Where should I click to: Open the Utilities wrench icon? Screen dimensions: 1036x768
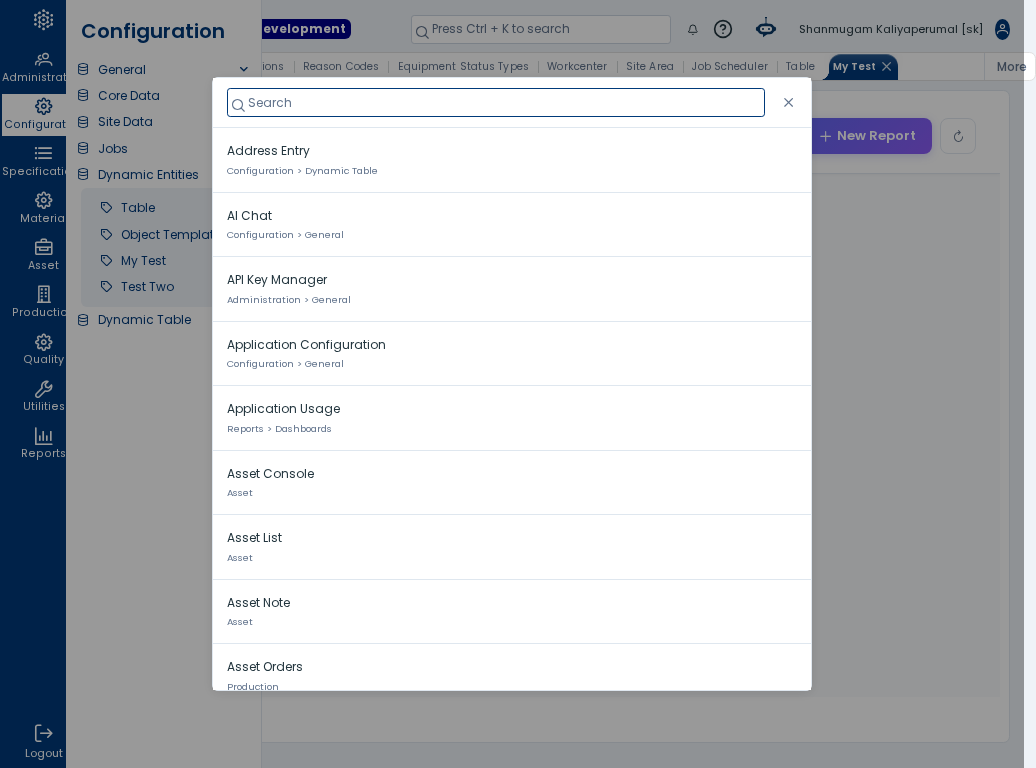pyautogui.click(x=44, y=389)
